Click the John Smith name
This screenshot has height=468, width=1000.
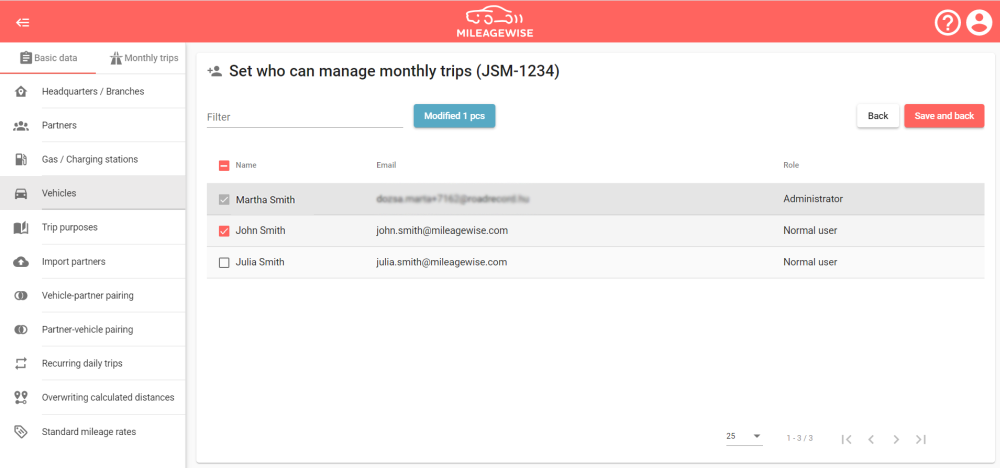260,231
